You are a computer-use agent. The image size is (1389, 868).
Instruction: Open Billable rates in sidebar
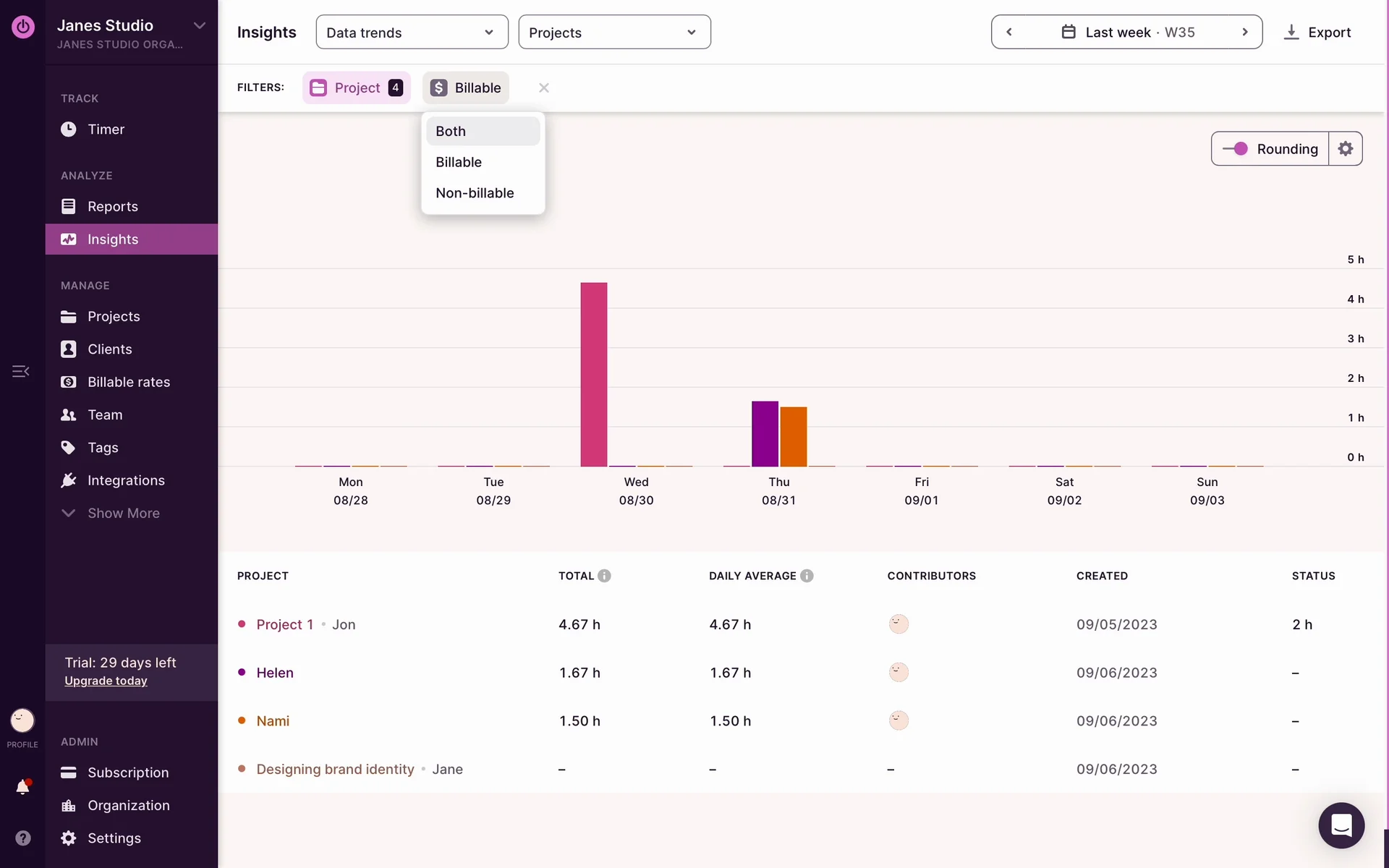(128, 382)
